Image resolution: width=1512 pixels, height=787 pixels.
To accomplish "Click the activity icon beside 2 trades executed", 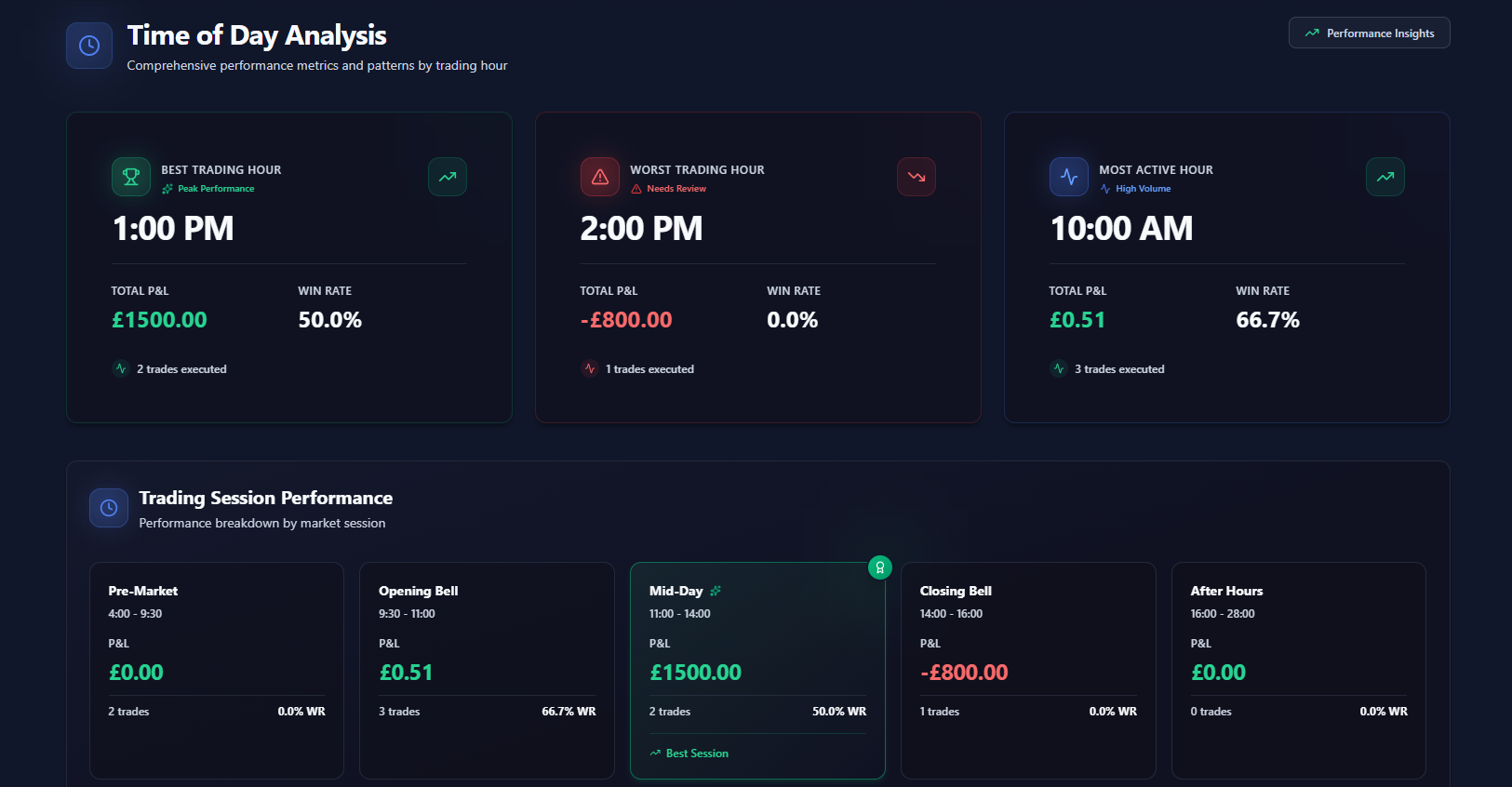I will pyautogui.click(x=121, y=368).
